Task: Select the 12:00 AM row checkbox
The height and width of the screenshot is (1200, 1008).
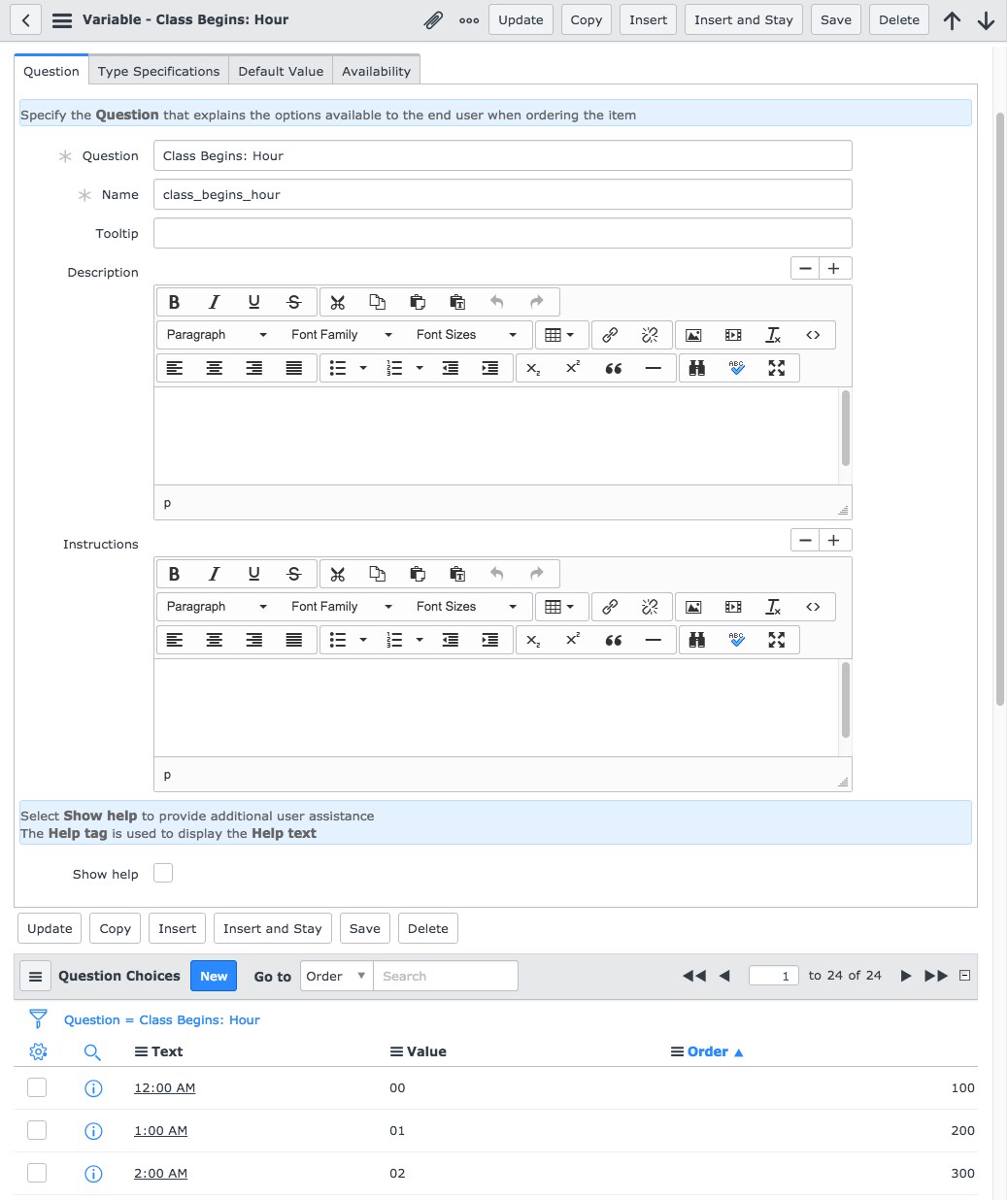Action: click(37, 1087)
